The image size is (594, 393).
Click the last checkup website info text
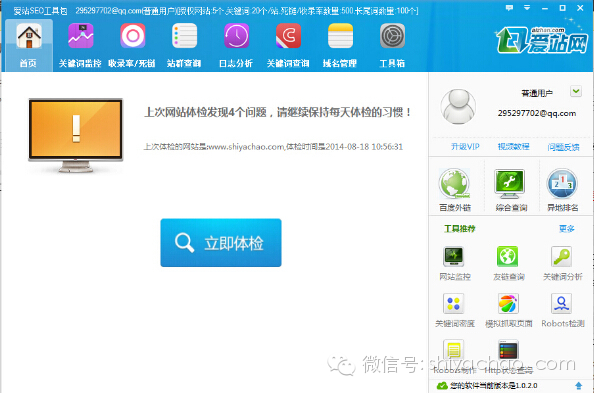click(x=273, y=147)
